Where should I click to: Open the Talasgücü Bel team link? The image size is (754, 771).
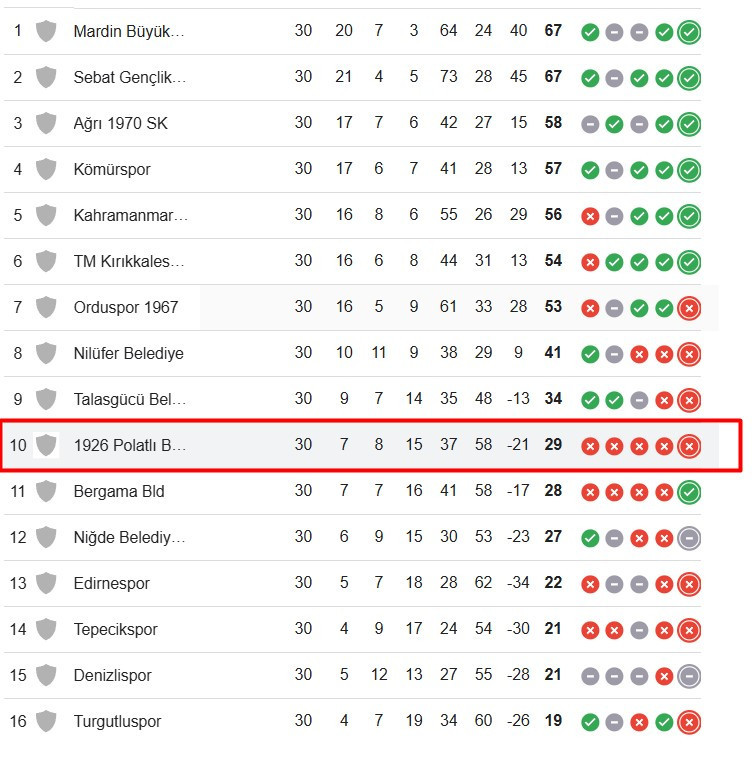(x=130, y=399)
